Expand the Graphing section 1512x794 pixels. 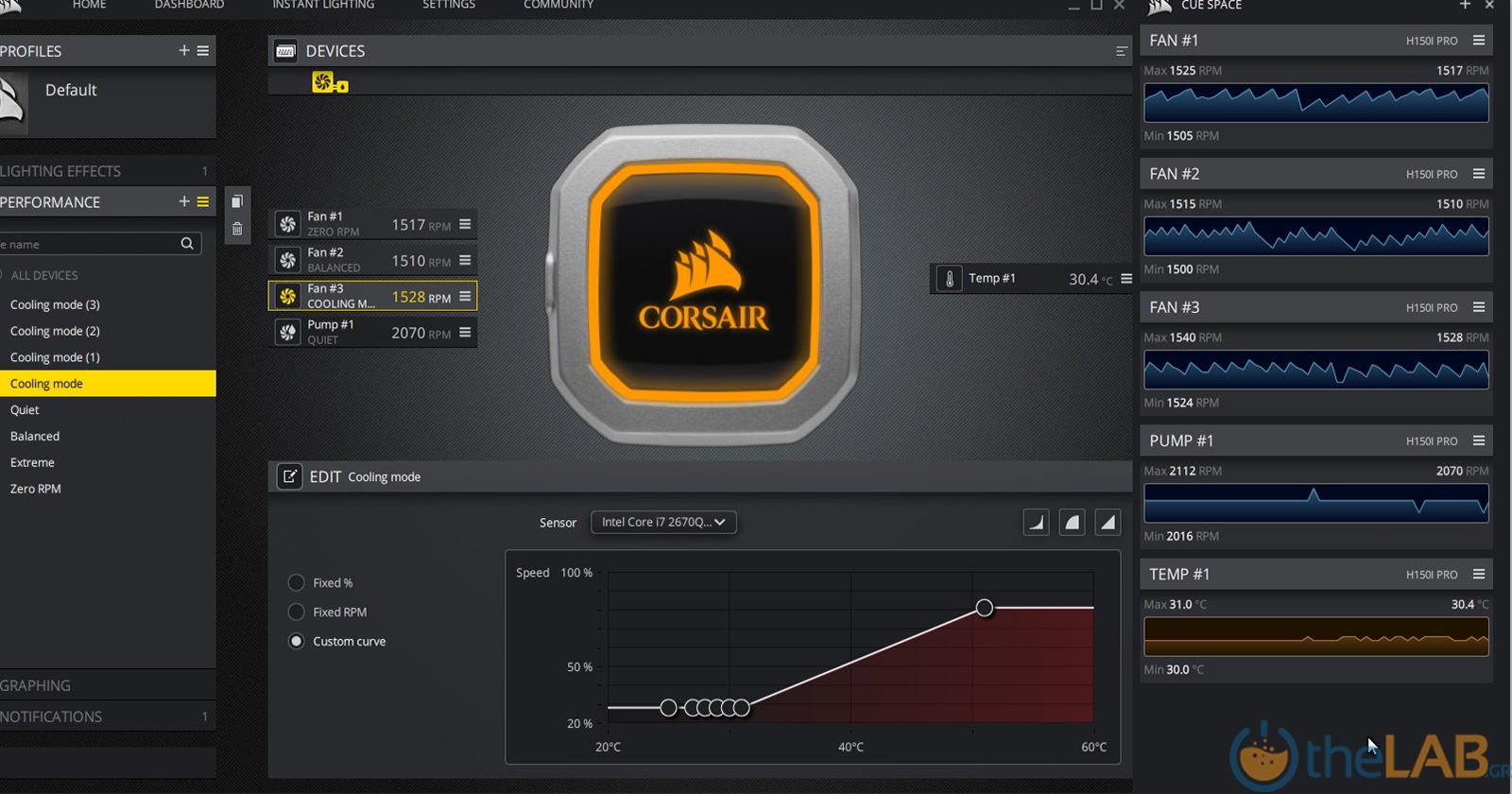click(x=108, y=685)
